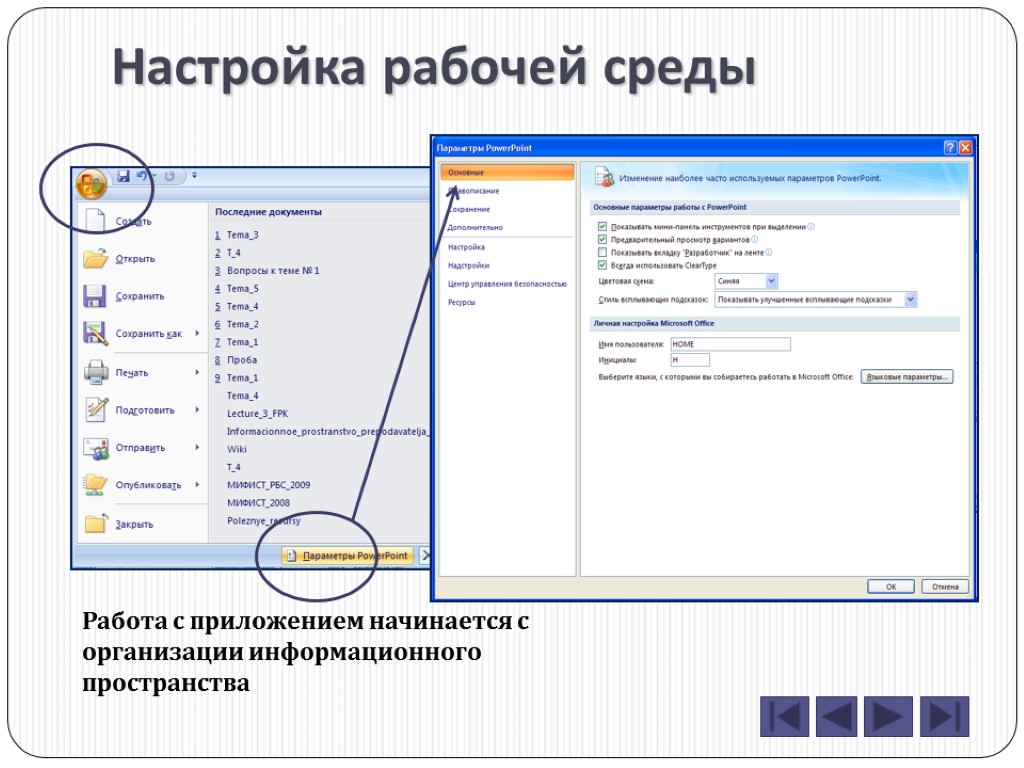Click the Подготовить document-pencil icon

(x=96, y=409)
